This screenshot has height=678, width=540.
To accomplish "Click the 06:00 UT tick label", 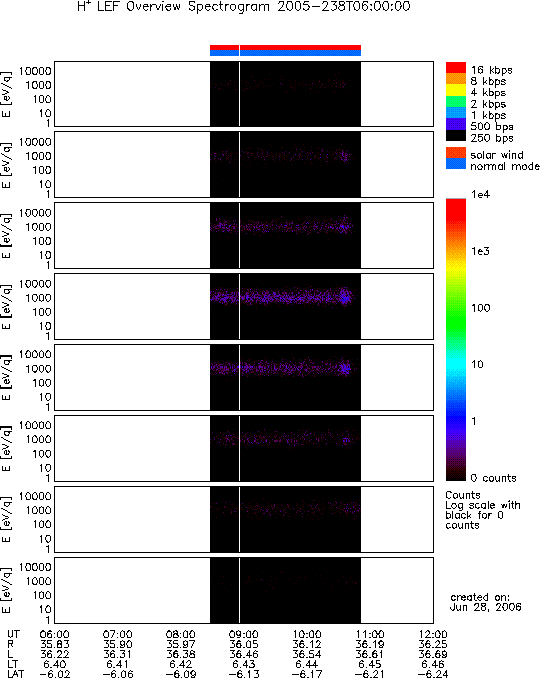I will coord(54,634).
